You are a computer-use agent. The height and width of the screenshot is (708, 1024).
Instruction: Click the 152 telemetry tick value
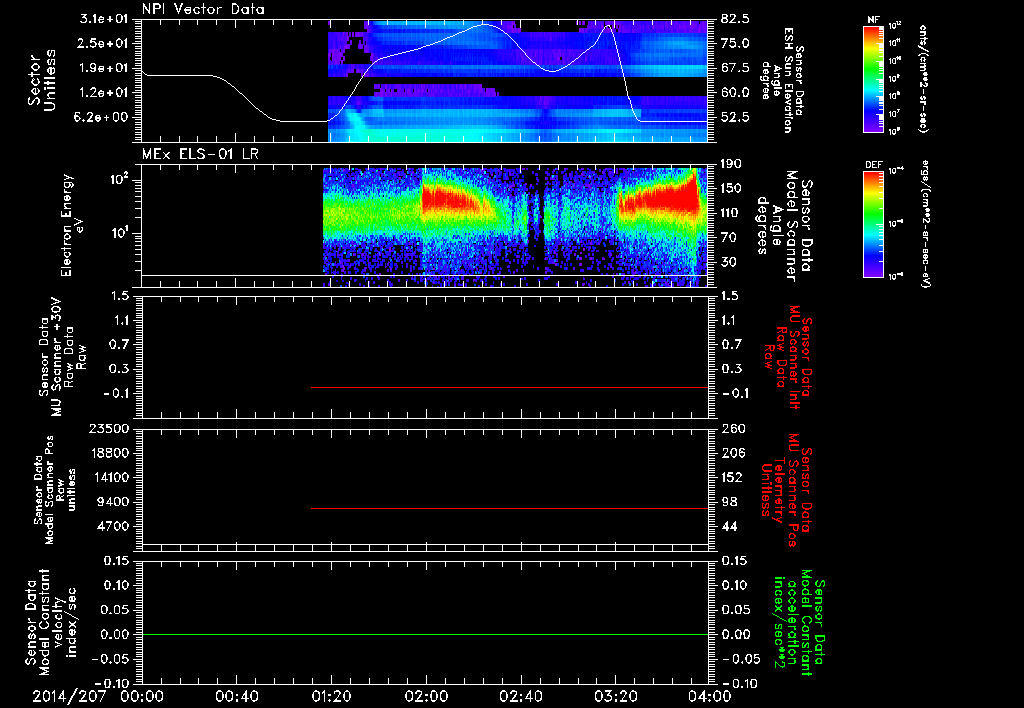[x=733, y=477]
